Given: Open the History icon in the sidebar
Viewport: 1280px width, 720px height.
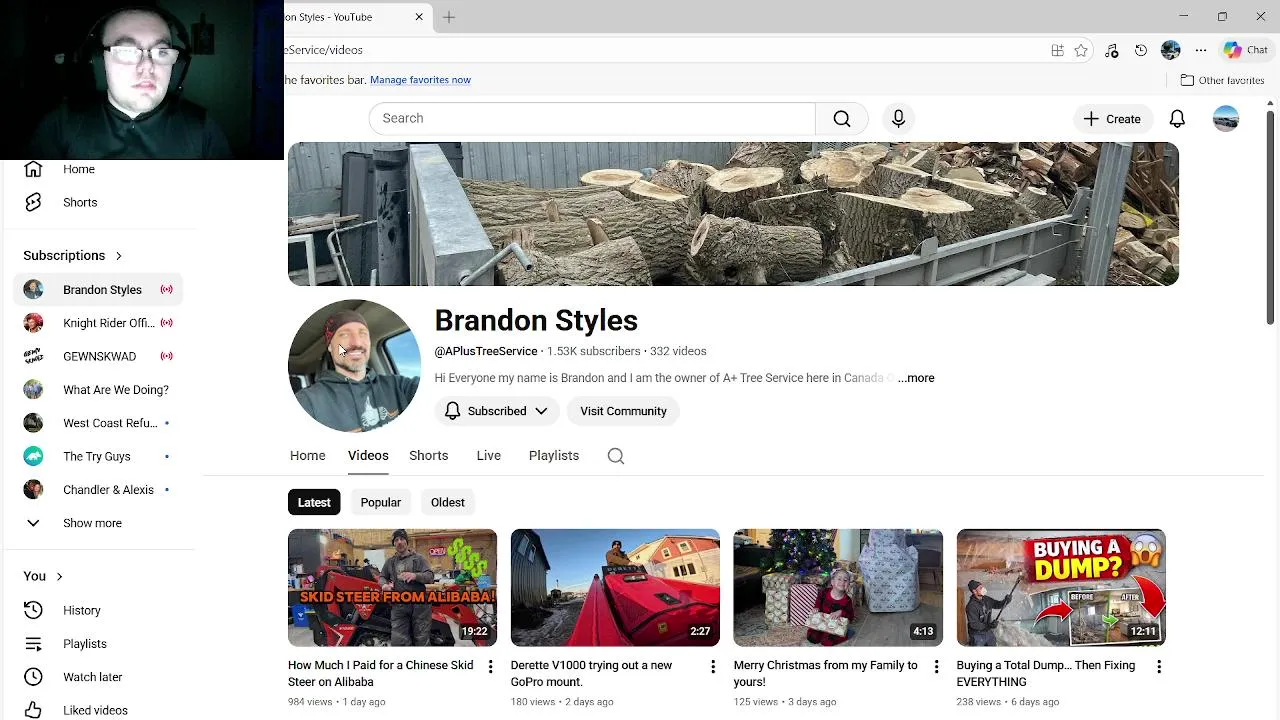Looking at the screenshot, I should click(33, 610).
